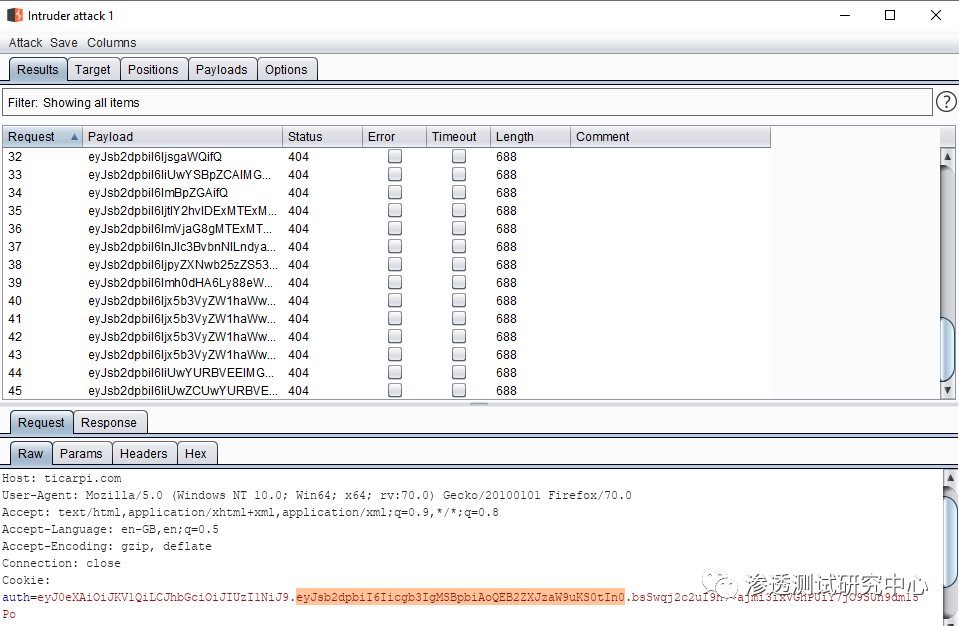Maximize the Intruder attack window
The height and width of the screenshot is (626, 959).
coord(889,15)
